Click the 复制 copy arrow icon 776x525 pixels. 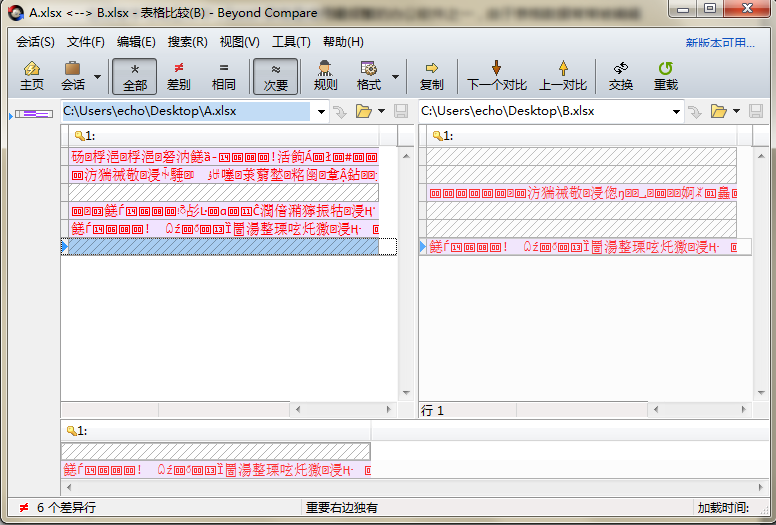click(x=432, y=76)
